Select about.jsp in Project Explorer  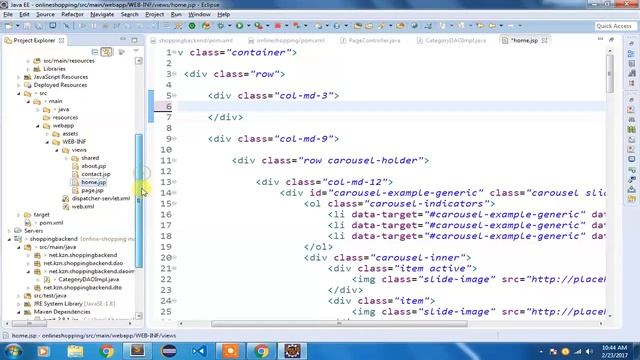click(93, 166)
